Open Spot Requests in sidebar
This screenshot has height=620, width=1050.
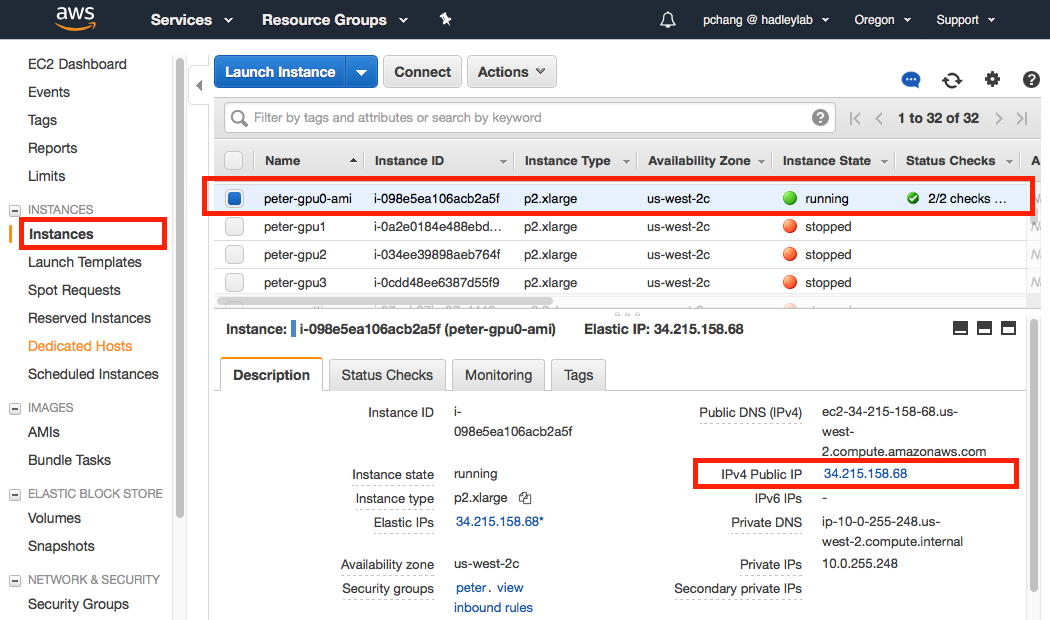click(74, 291)
